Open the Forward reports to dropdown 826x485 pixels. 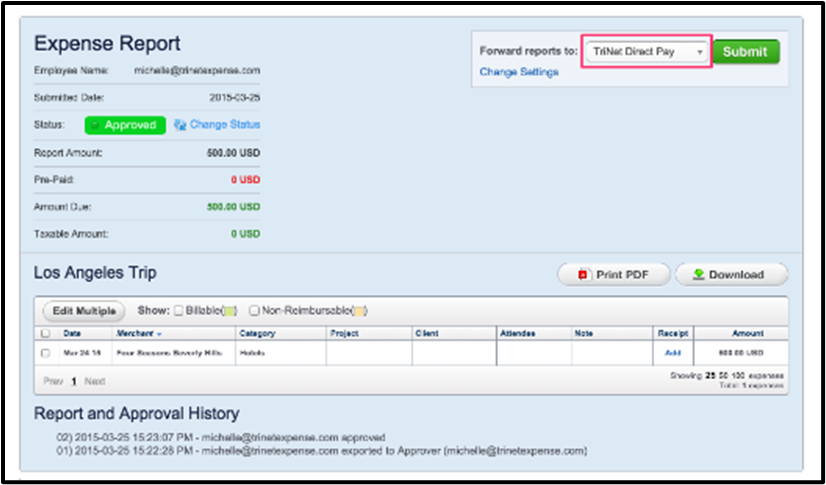[646, 52]
